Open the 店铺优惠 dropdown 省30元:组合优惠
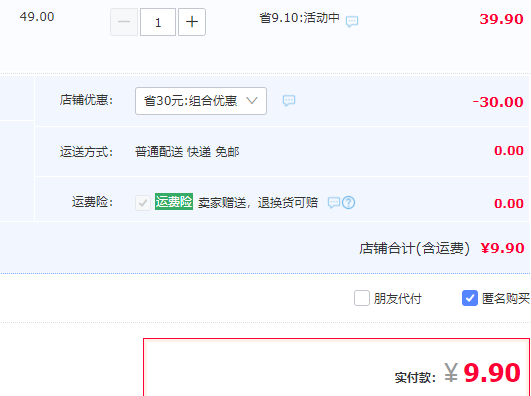Screen dimensions: 531x396 pyautogui.click(x=201, y=101)
